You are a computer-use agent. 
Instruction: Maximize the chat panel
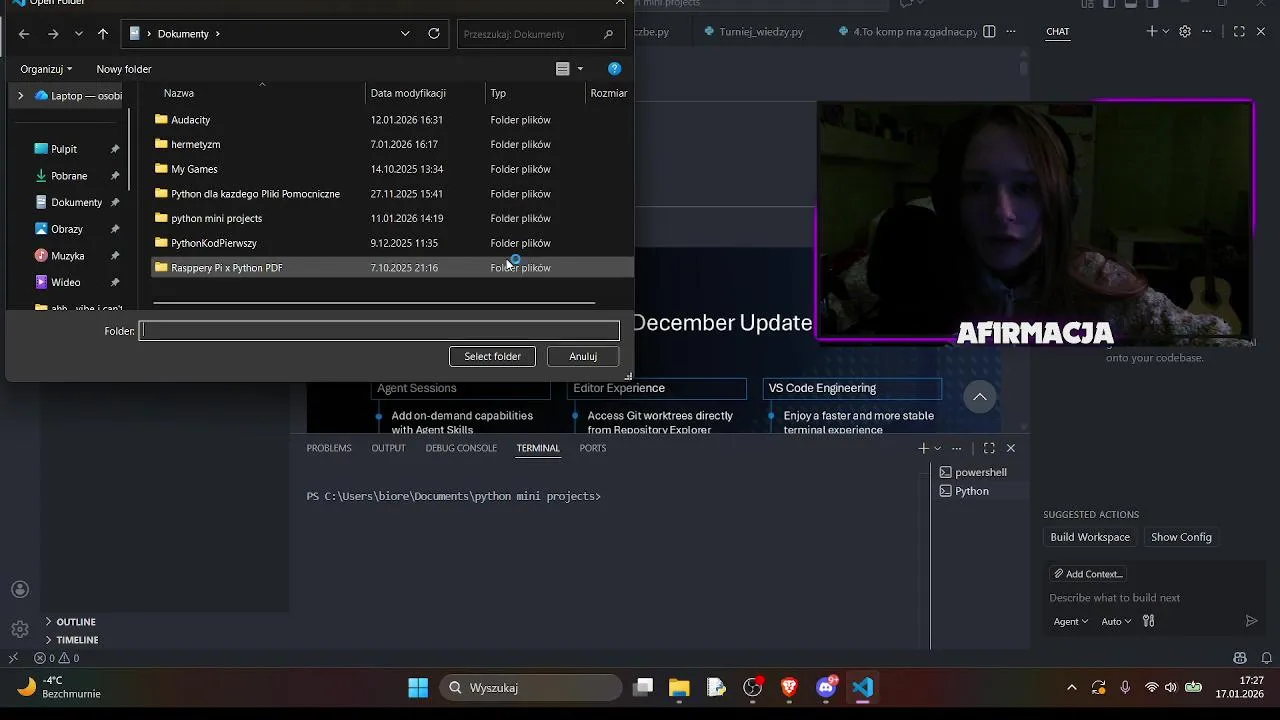[1239, 32]
